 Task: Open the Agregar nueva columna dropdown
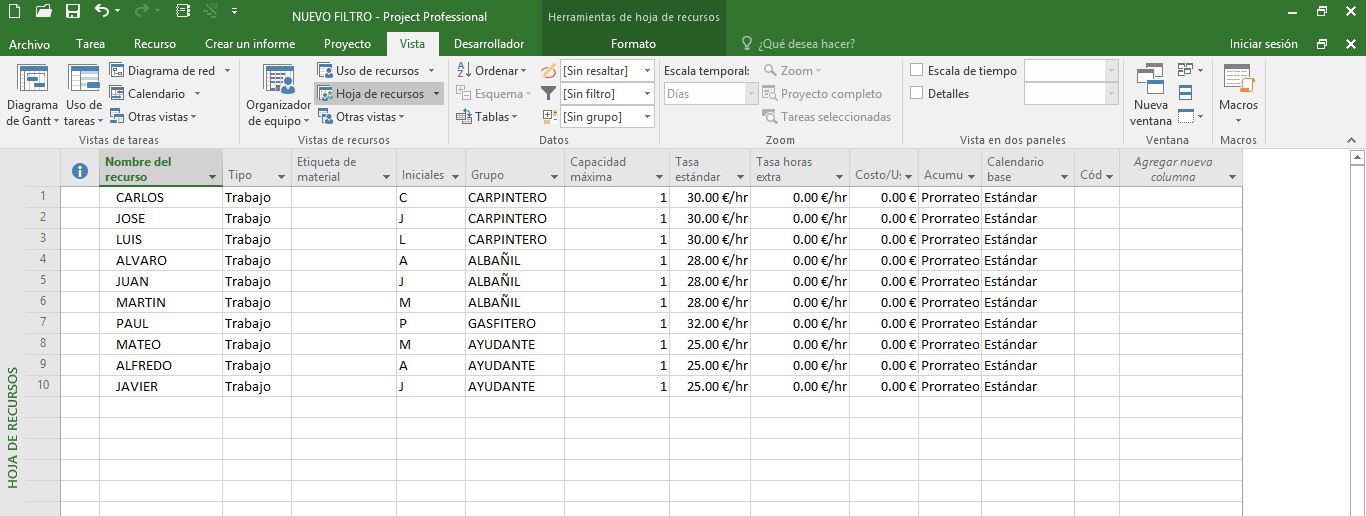pyautogui.click(x=1232, y=177)
